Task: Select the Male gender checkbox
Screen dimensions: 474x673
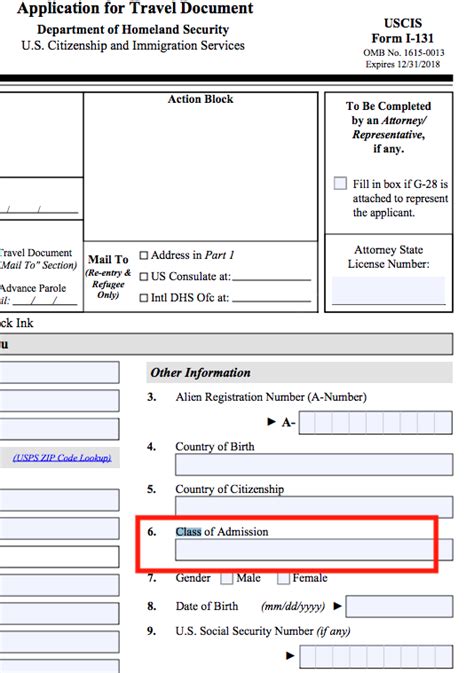Action: coord(227,579)
